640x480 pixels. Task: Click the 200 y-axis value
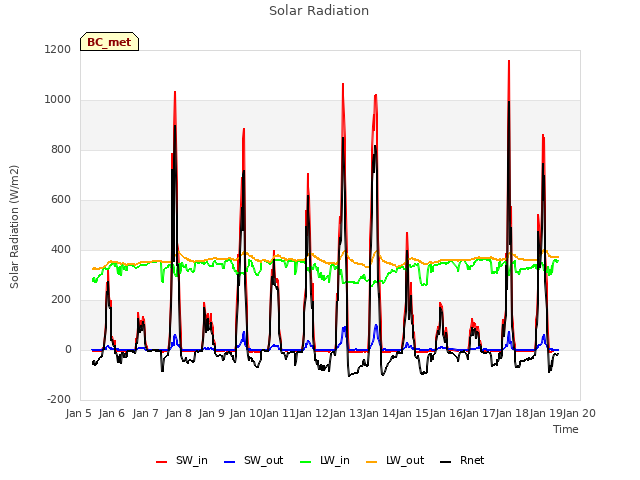tap(61, 300)
